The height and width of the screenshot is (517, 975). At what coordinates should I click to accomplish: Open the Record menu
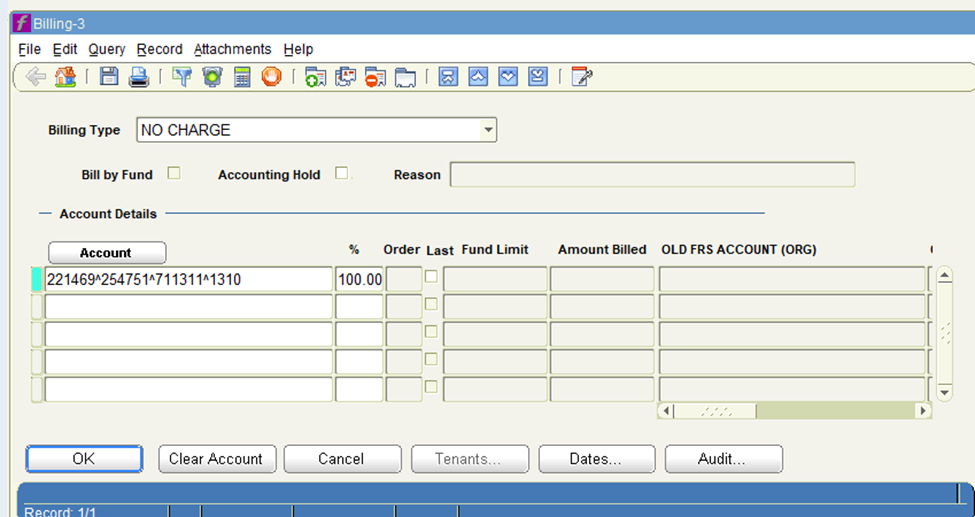pos(160,49)
